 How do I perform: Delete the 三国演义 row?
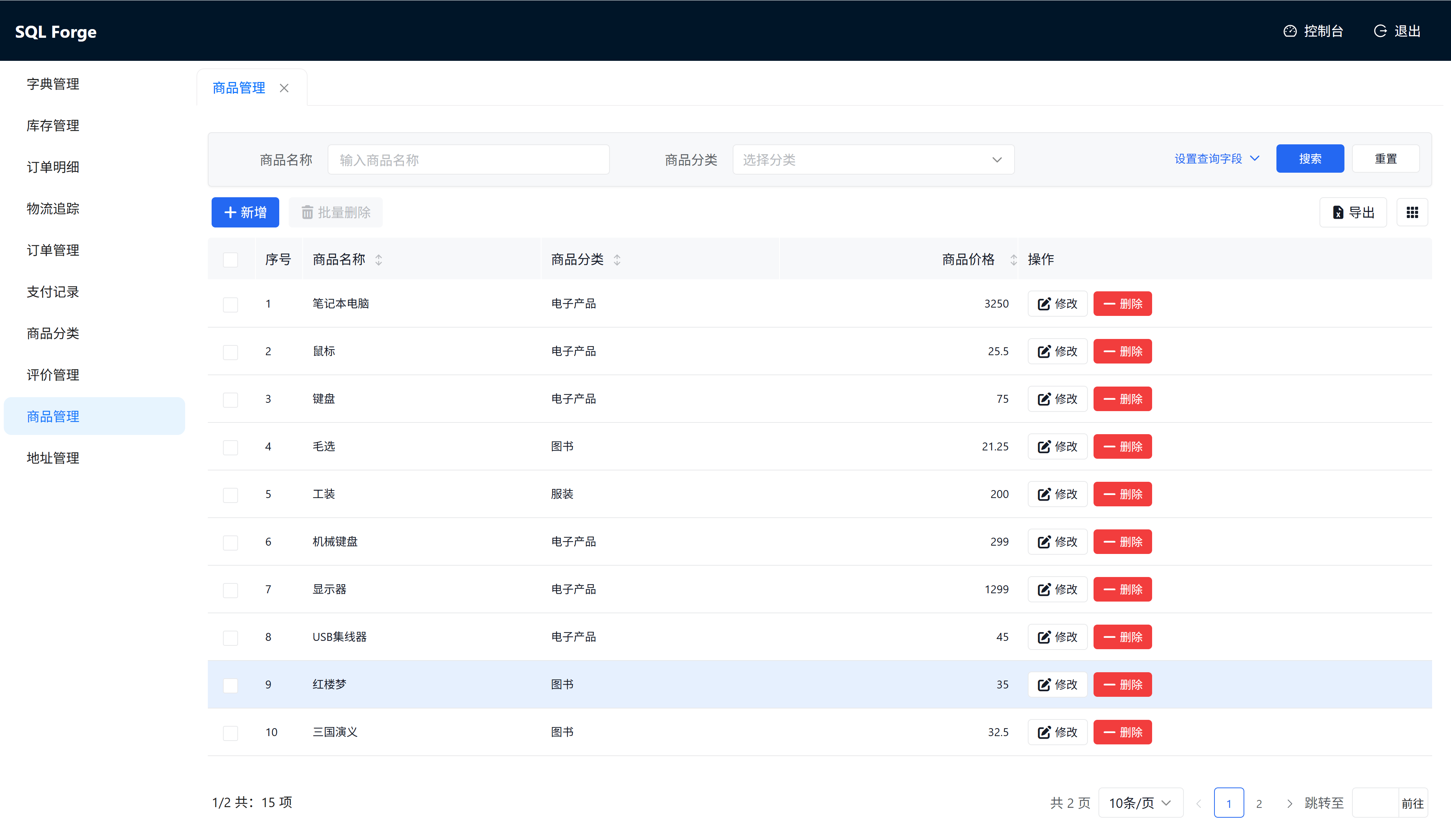(1122, 732)
